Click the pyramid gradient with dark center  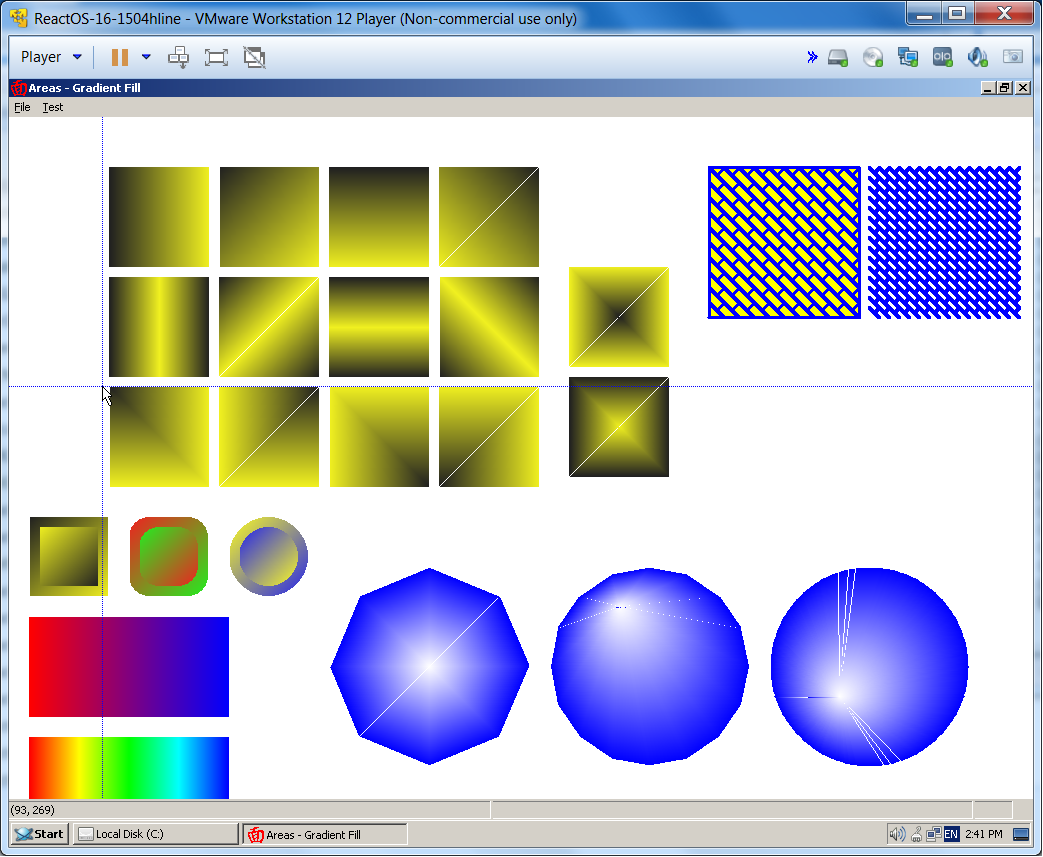tap(619, 317)
